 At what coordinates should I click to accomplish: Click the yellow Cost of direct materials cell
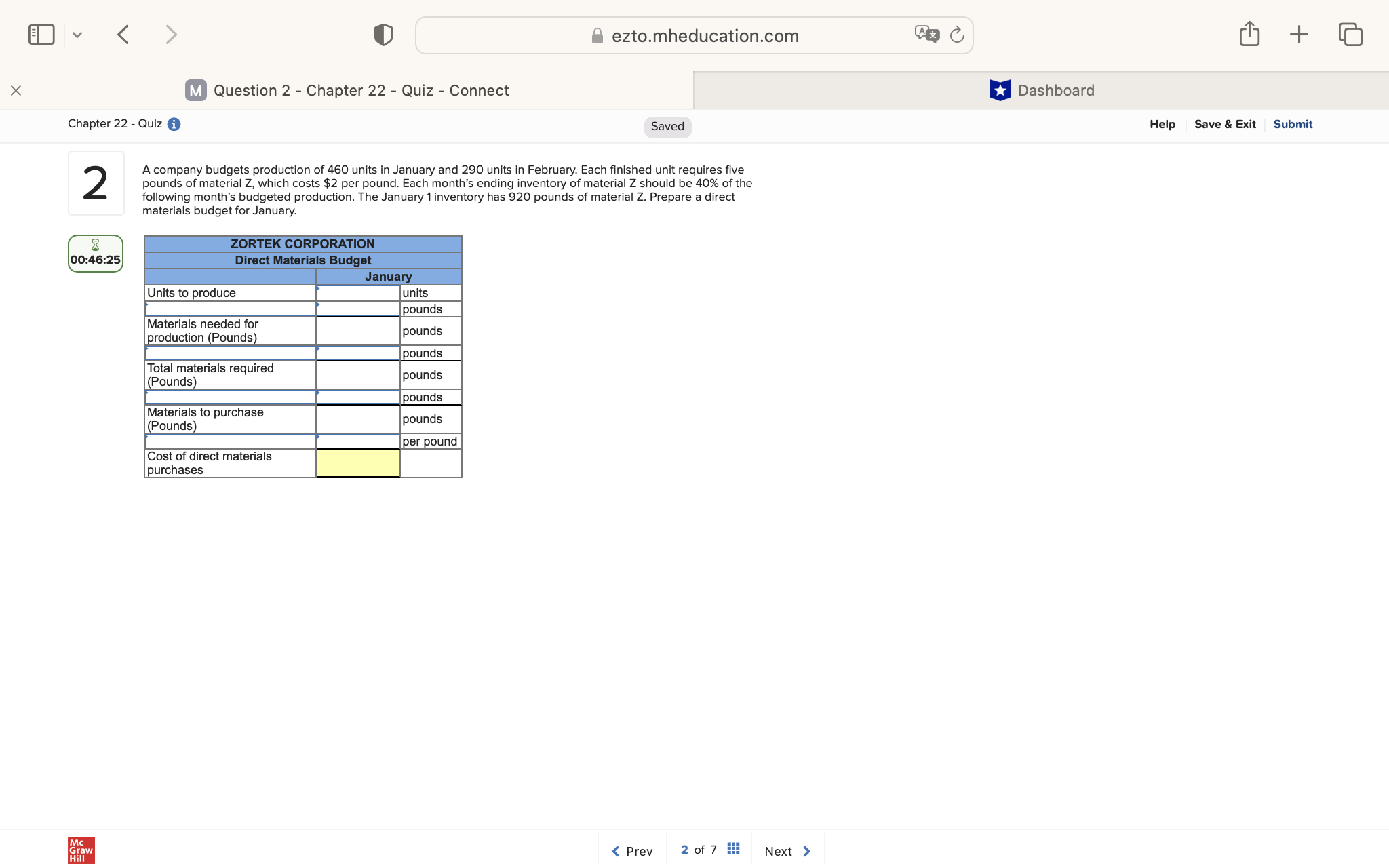tap(357, 463)
